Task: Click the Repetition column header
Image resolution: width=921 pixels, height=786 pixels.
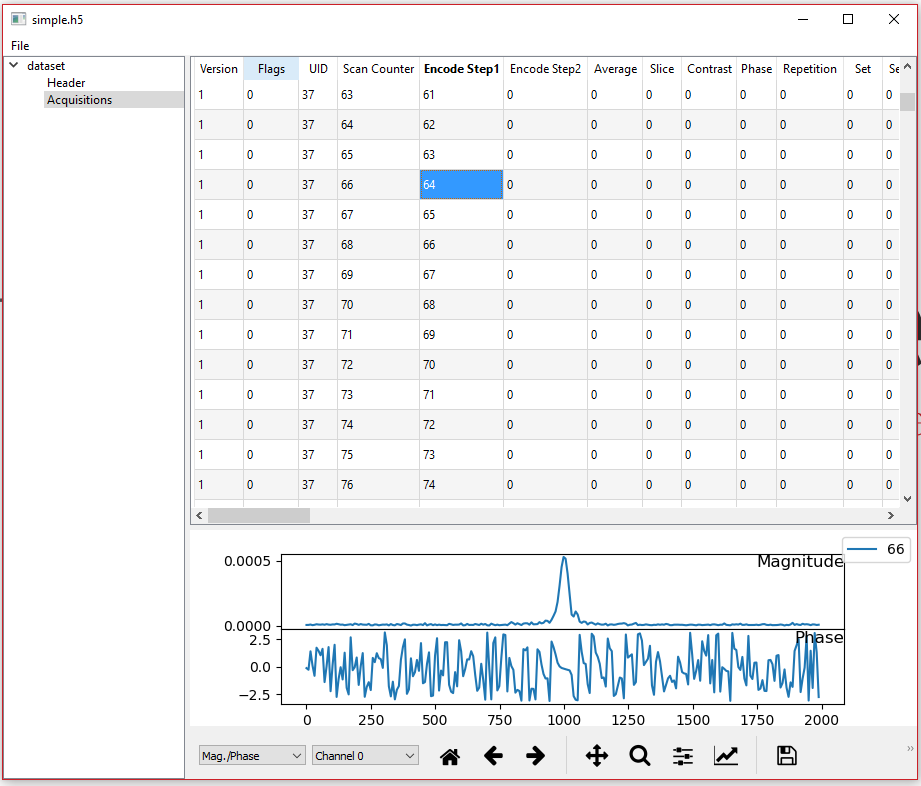Action: click(809, 69)
